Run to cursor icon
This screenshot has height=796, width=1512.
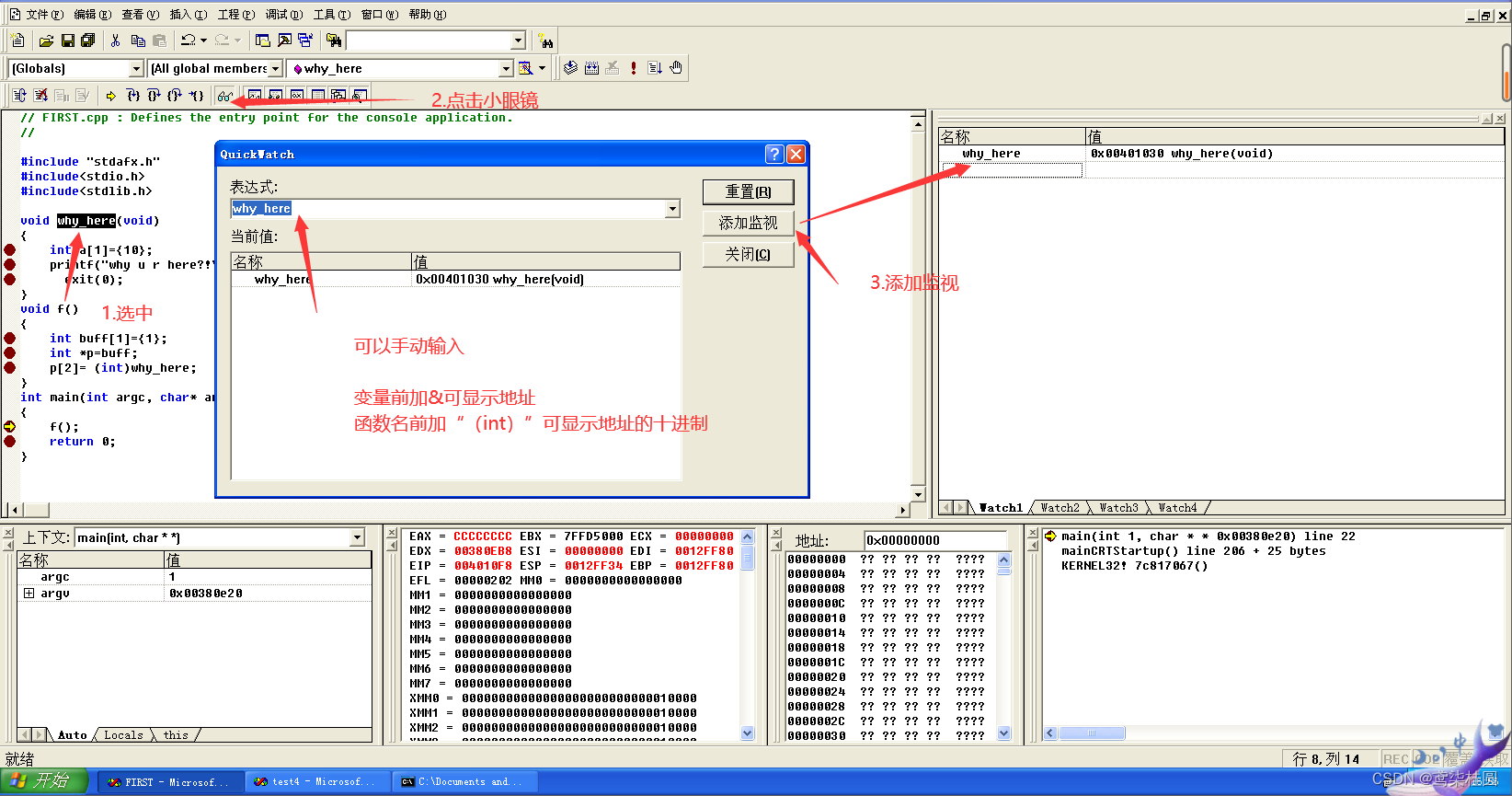(x=196, y=95)
